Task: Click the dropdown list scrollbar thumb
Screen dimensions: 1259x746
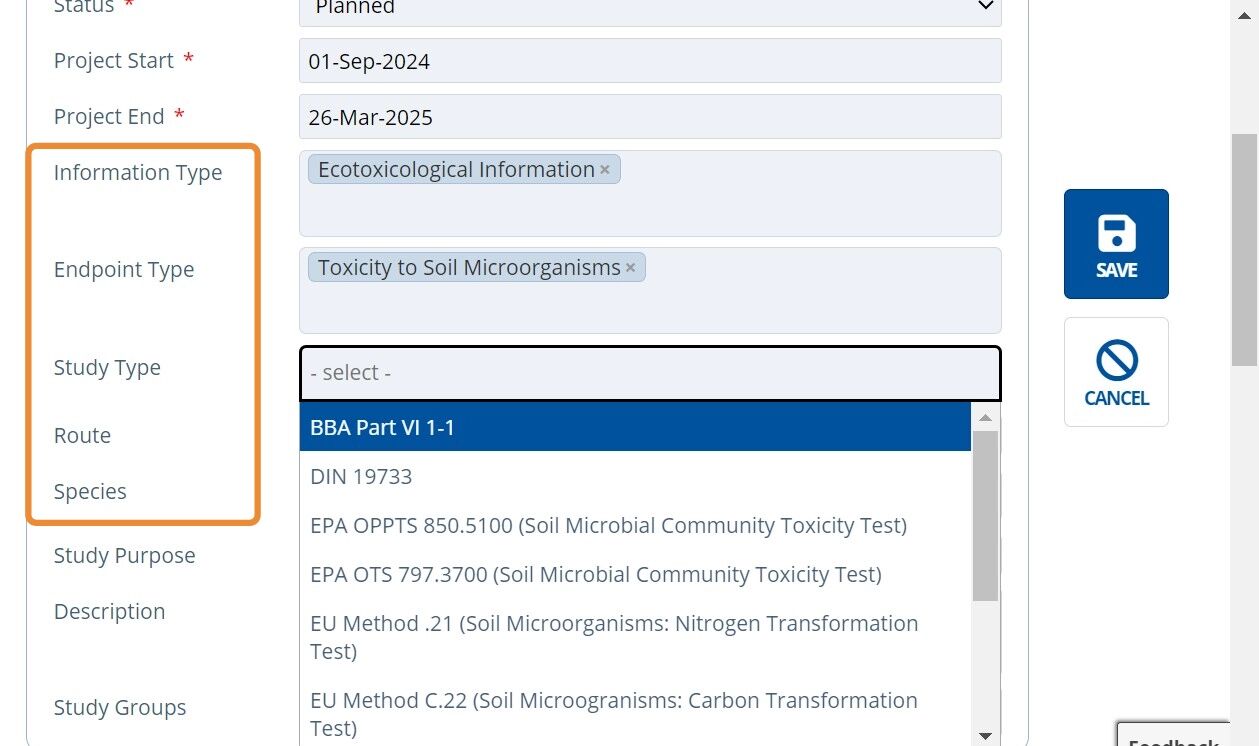Action: [985, 516]
